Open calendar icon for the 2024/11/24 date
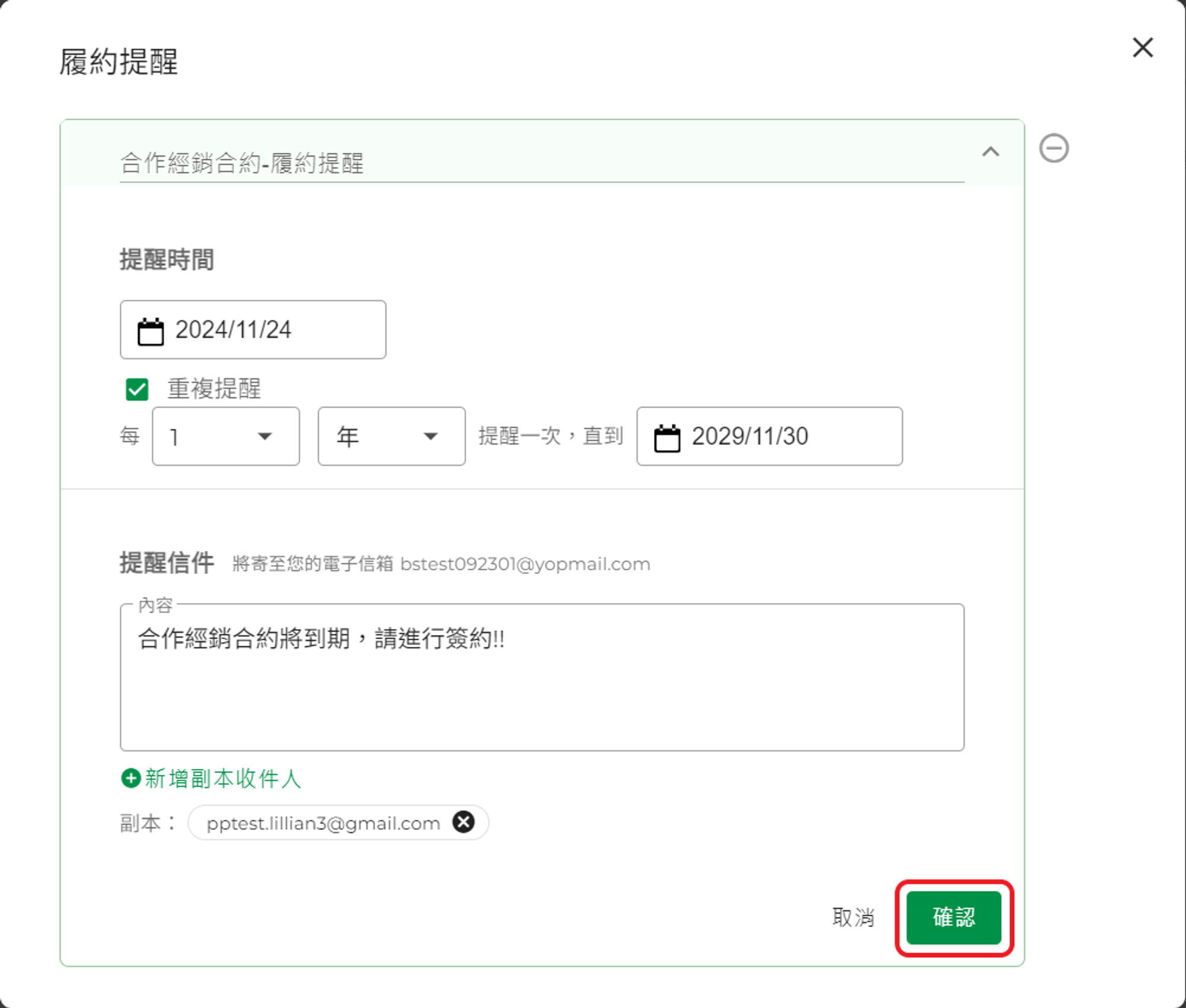 coord(151,331)
